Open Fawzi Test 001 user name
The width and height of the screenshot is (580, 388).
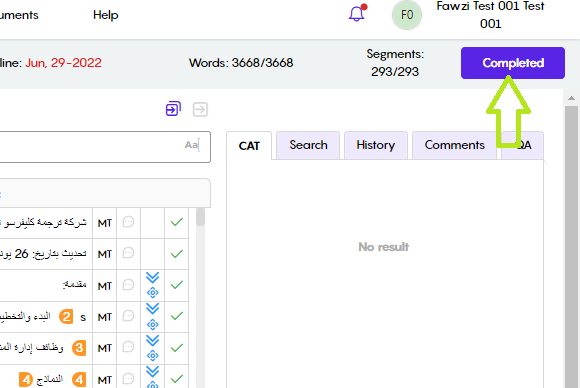[490, 15]
